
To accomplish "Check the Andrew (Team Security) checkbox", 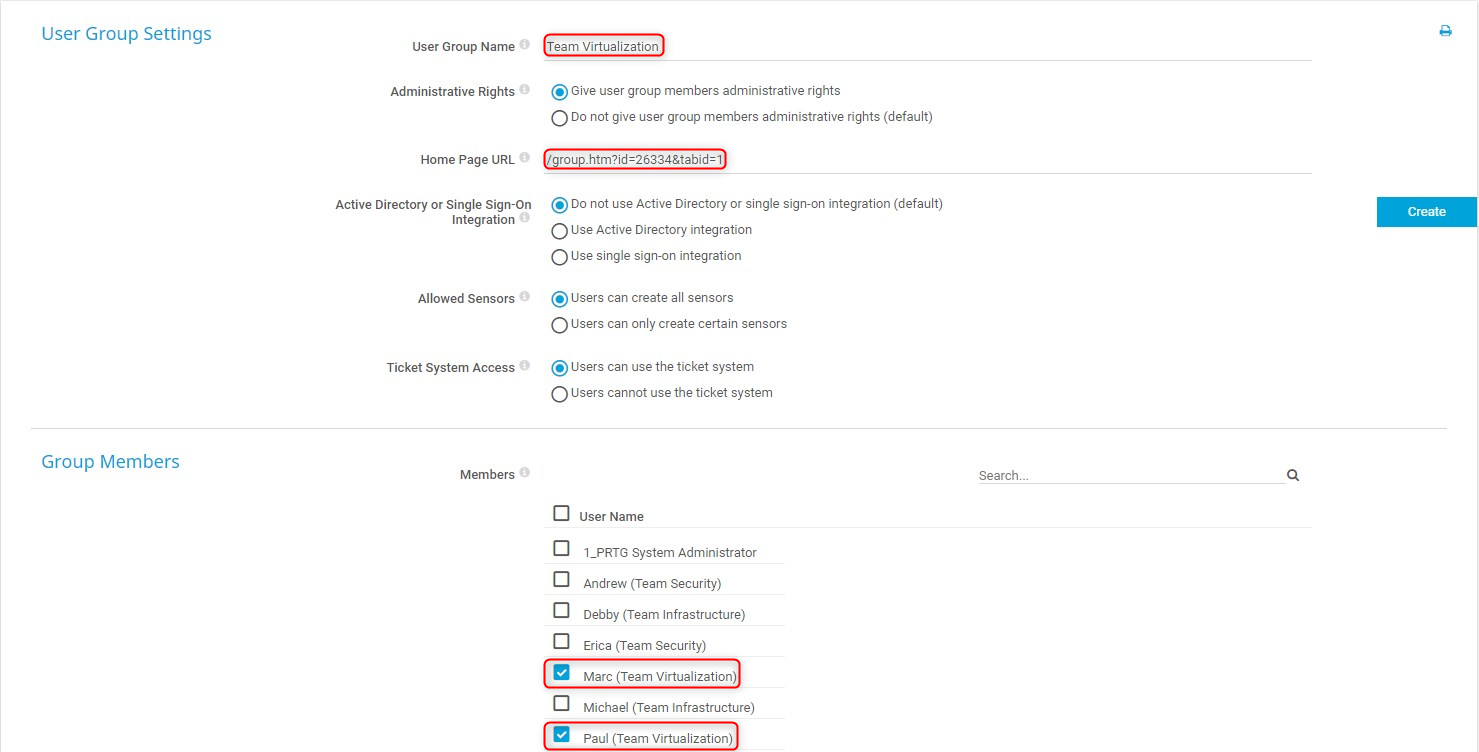I will pyautogui.click(x=562, y=580).
